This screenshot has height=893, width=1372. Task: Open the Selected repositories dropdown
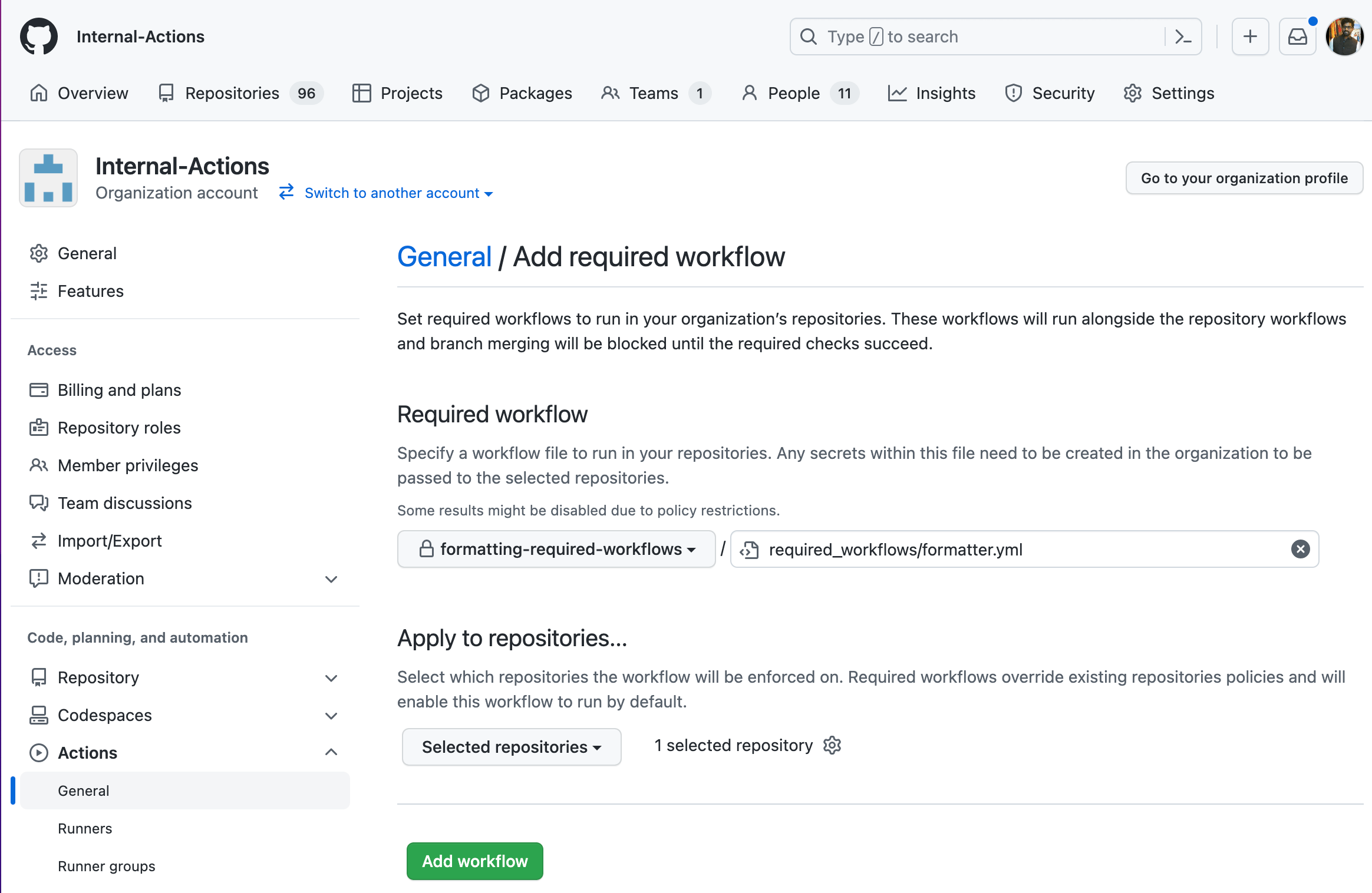pos(511,747)
